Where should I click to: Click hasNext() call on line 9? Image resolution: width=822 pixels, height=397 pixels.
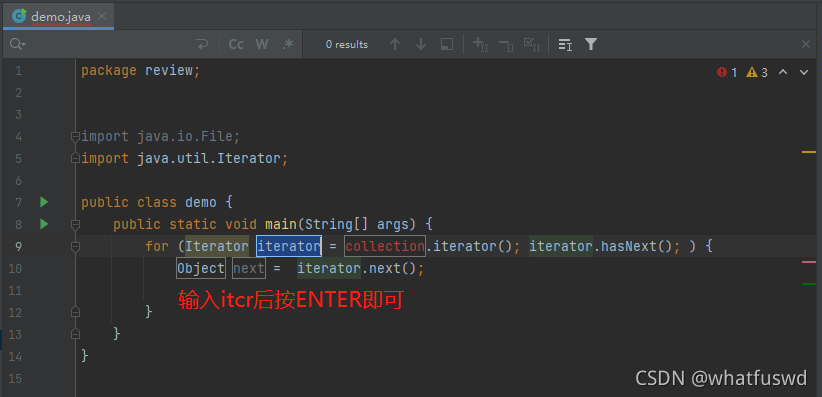tap(636, 246)
